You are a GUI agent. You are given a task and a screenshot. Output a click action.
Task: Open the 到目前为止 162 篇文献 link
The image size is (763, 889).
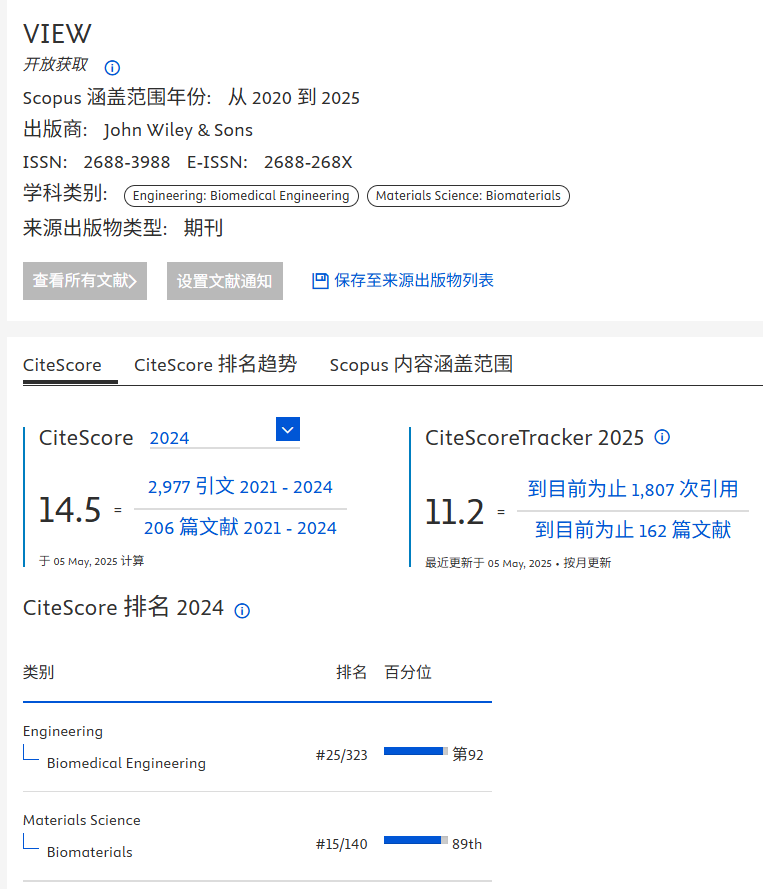[x=633, y=530]
